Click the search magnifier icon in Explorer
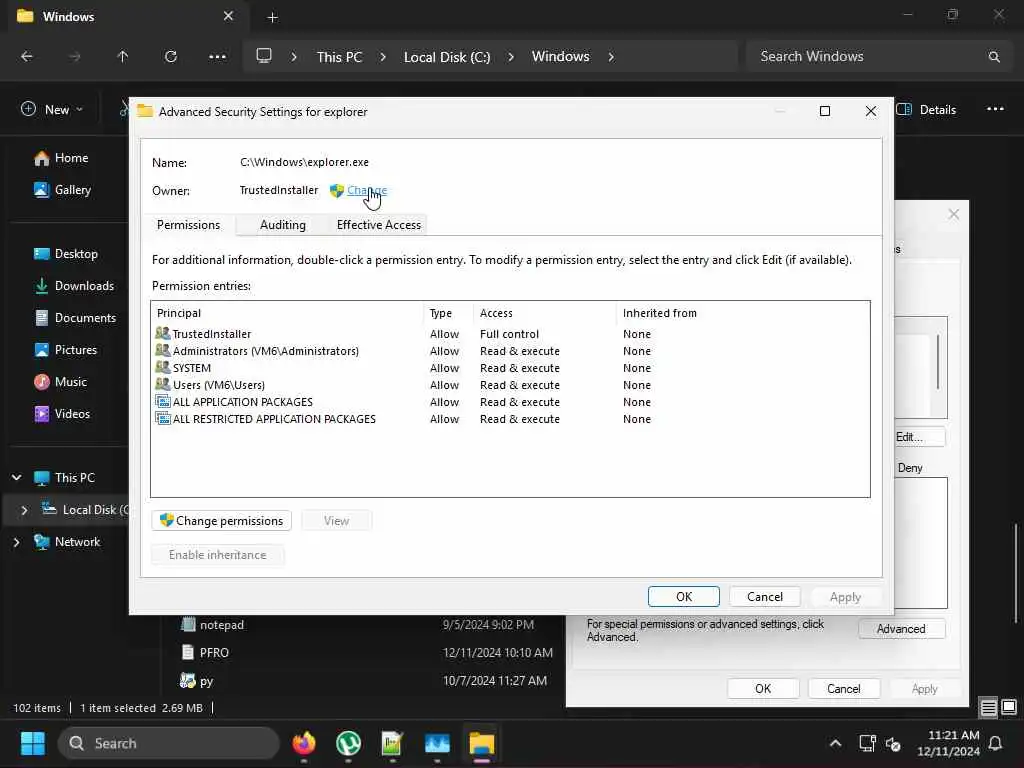The width and height of the screenshot is (1024, 768). 994,57
